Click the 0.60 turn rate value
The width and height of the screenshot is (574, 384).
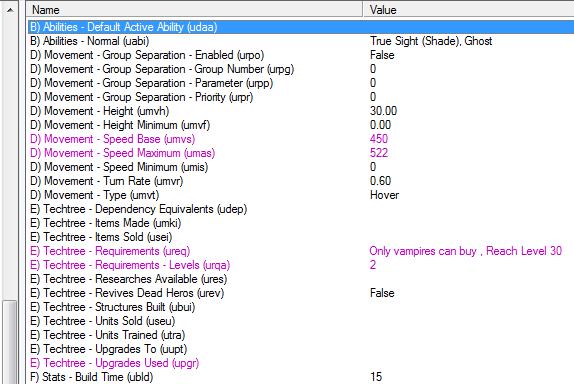(x=380, y=181)
